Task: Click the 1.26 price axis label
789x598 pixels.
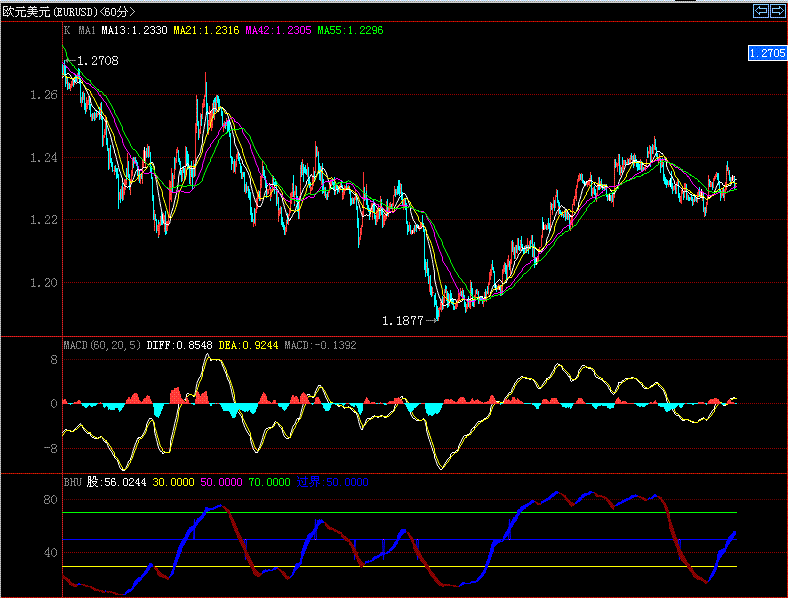Action: click(x=44, y=95)
